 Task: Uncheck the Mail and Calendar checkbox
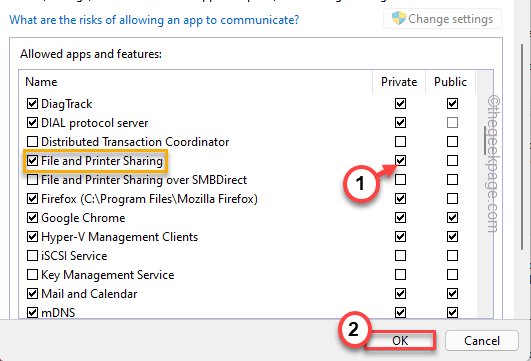click(32, 293)
